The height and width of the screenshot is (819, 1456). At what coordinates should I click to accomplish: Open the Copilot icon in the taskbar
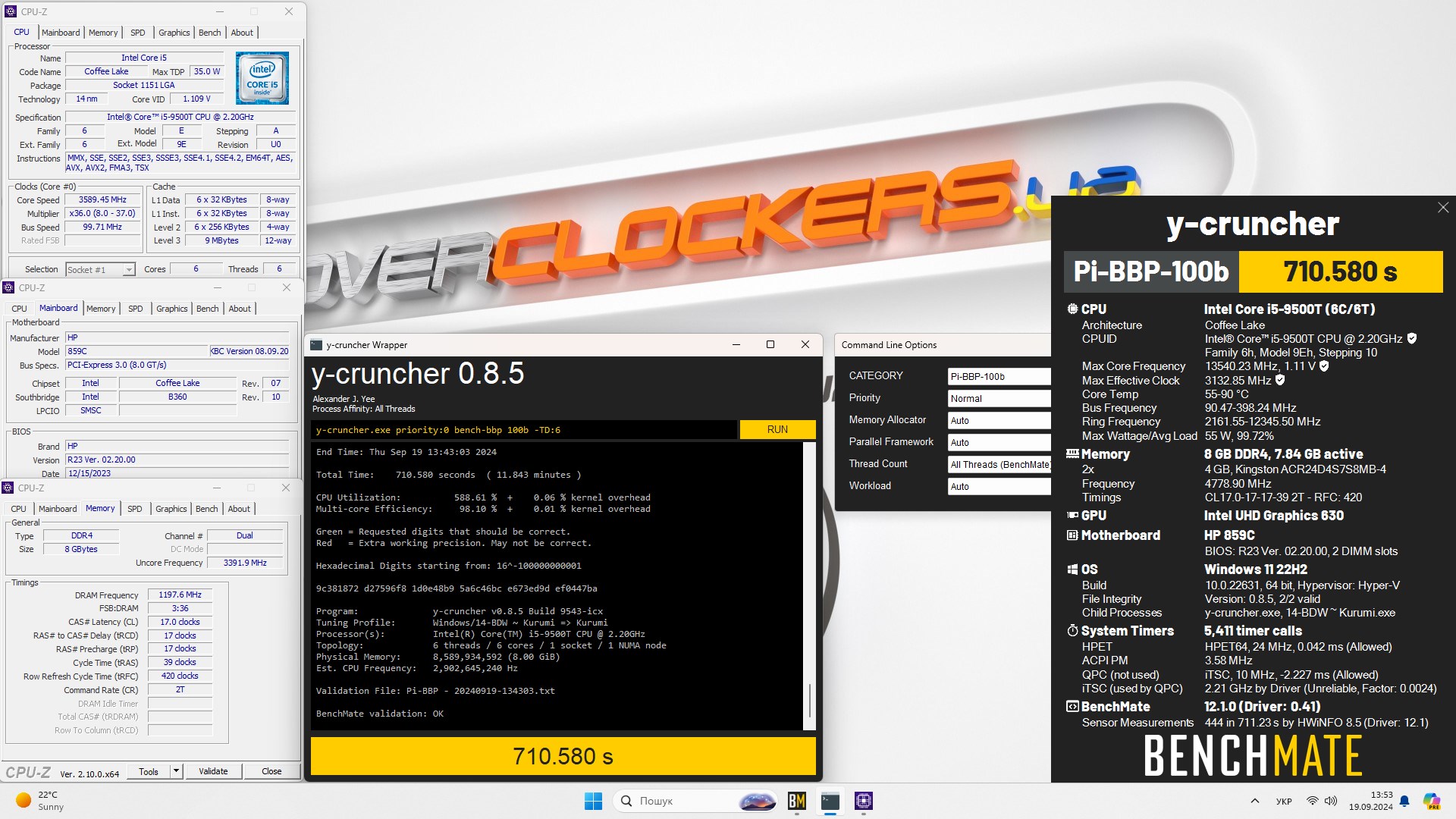click(1431, 801)
